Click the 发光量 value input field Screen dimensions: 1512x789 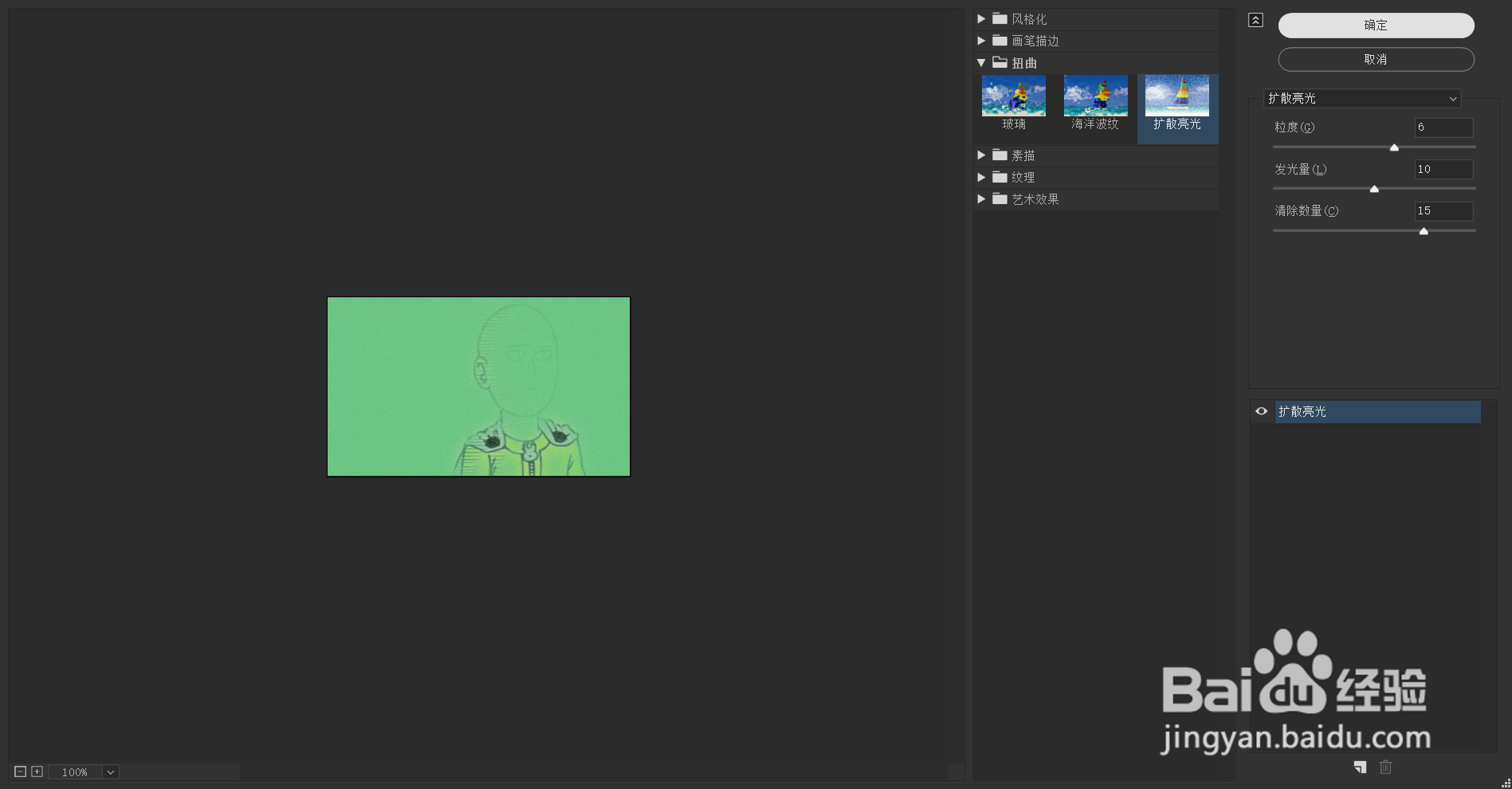pos(1443,169)
